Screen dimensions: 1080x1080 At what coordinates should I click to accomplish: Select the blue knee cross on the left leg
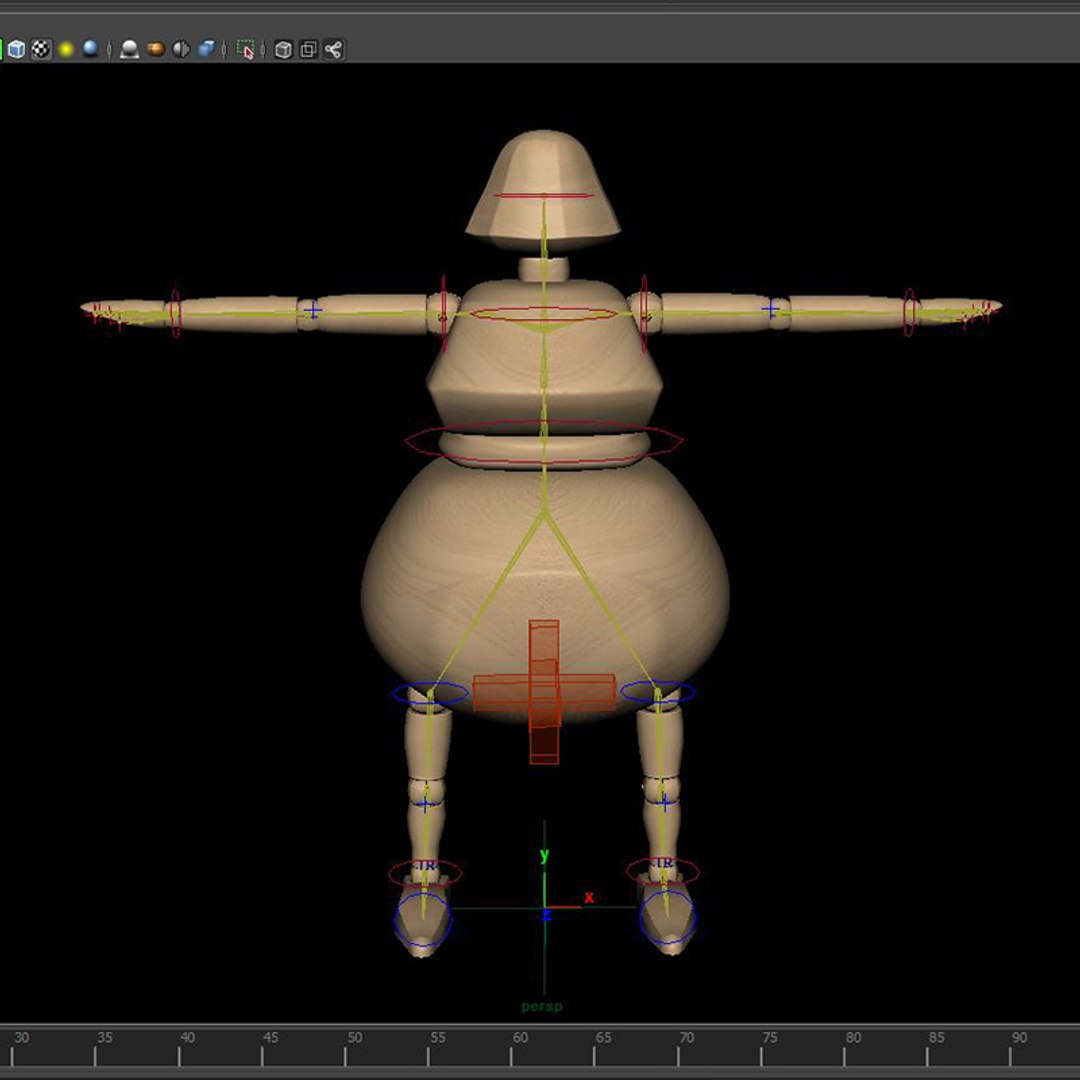424,804
